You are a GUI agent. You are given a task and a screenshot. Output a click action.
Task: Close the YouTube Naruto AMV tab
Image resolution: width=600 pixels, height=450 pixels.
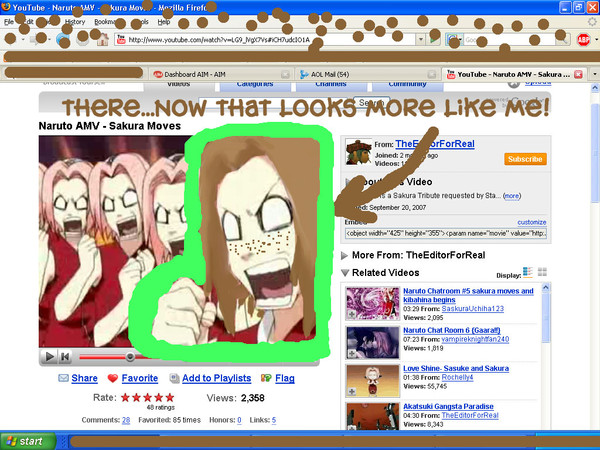tap(579, 74)
